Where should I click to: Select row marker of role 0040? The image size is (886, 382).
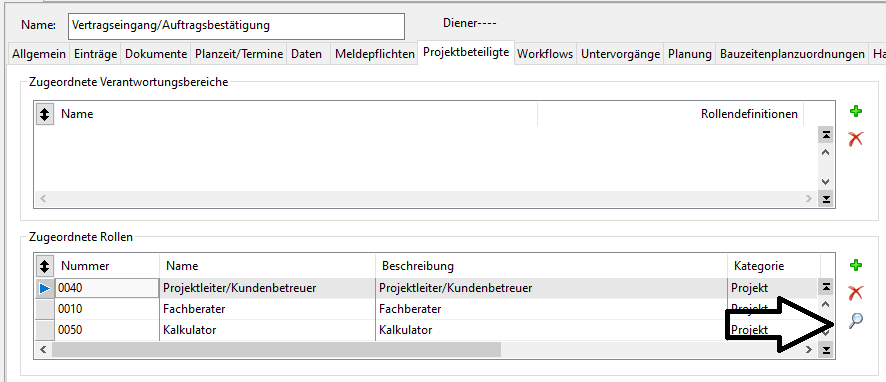(x=45, y=288)
